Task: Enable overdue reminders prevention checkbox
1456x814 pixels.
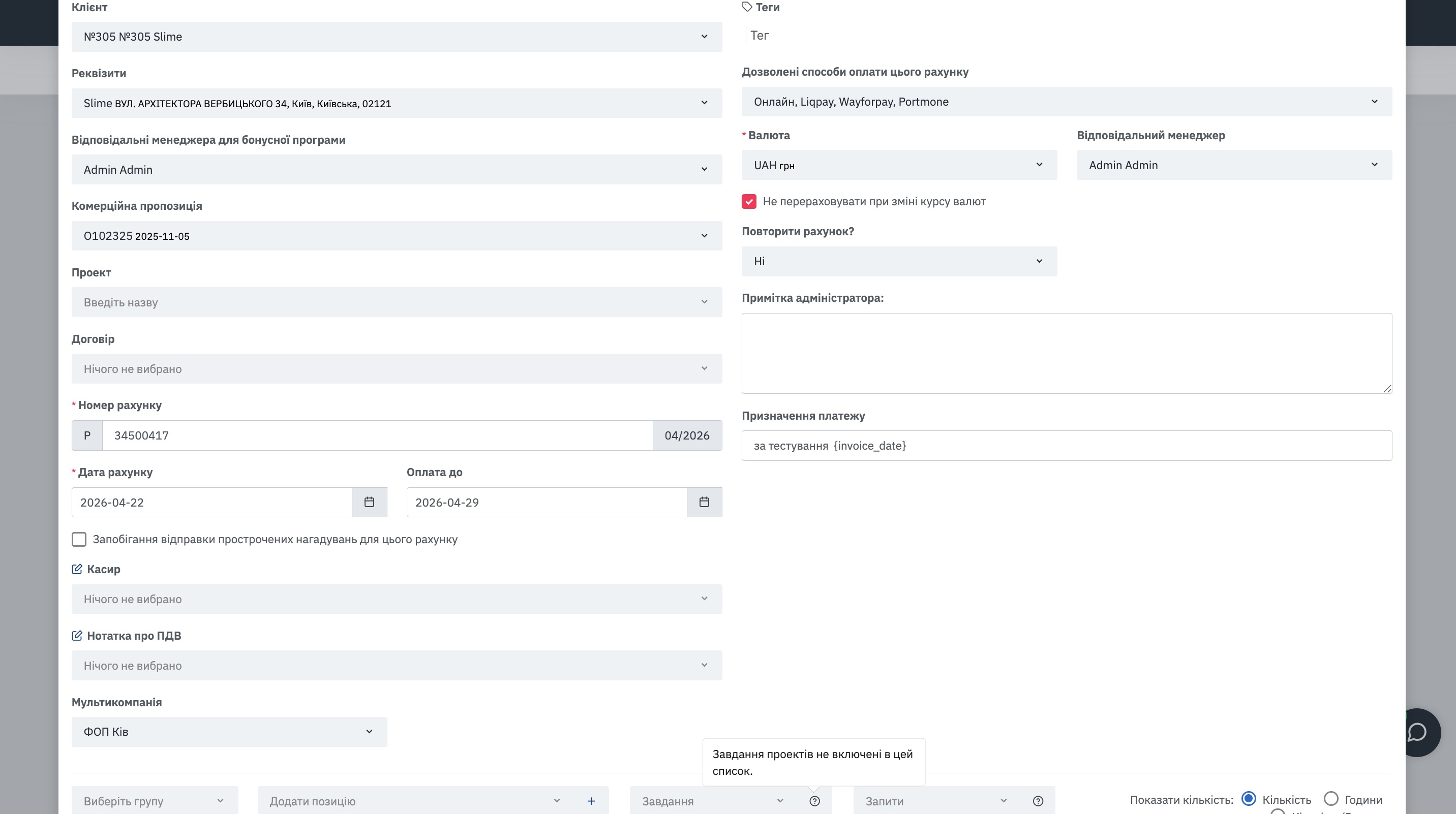Action: 79,540
